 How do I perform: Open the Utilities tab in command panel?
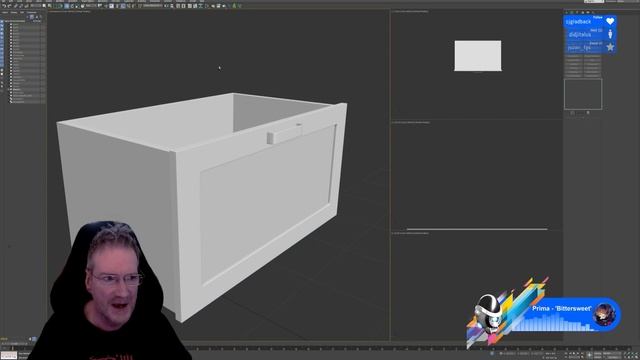[x=593, y=12]
